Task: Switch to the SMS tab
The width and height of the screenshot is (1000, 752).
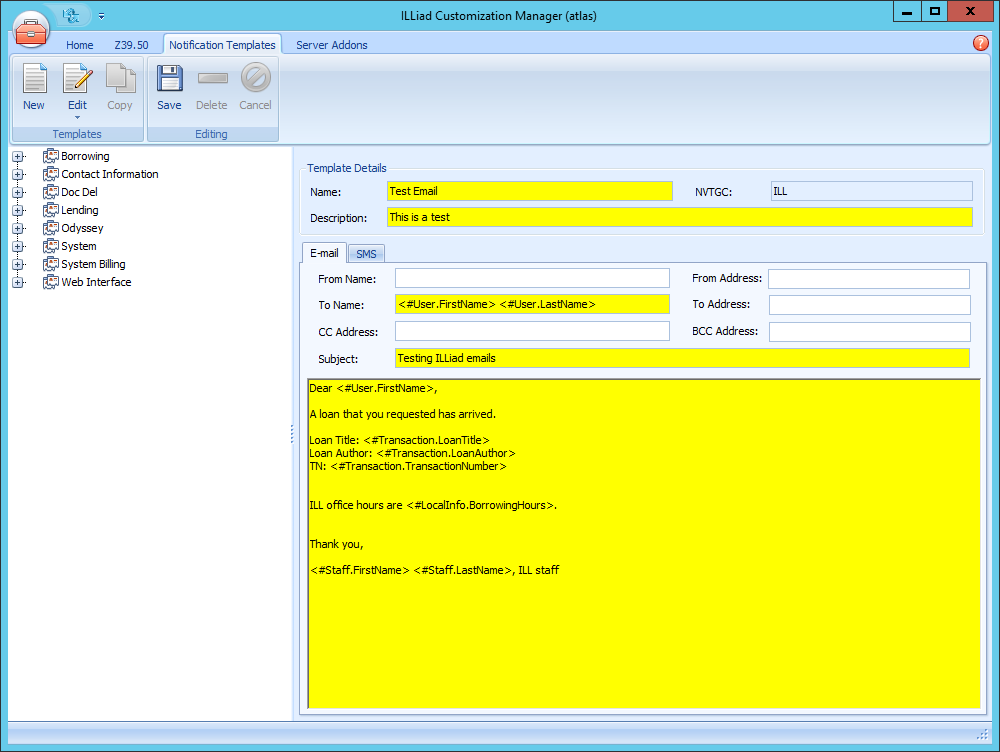Action: [366, 253]
